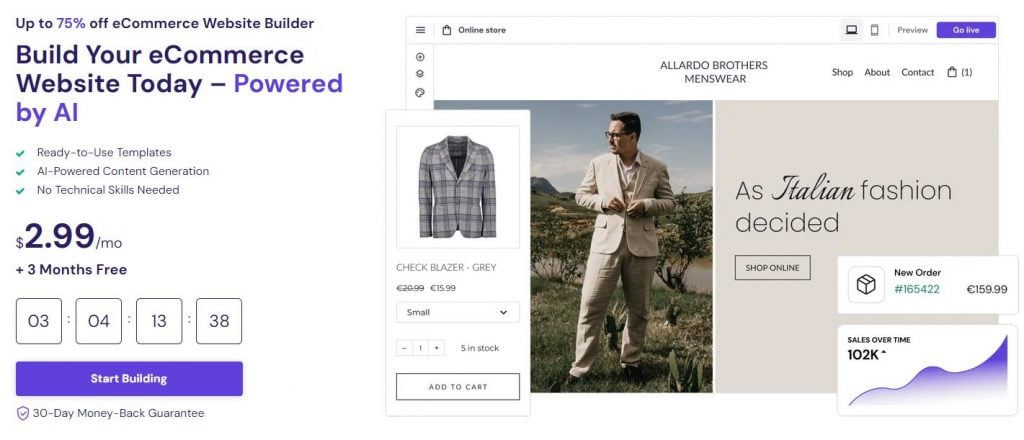The width and height of the screenshot is (1024, 440).
Task: Switch to desktop preview view
Action: (x=851, y=30)
